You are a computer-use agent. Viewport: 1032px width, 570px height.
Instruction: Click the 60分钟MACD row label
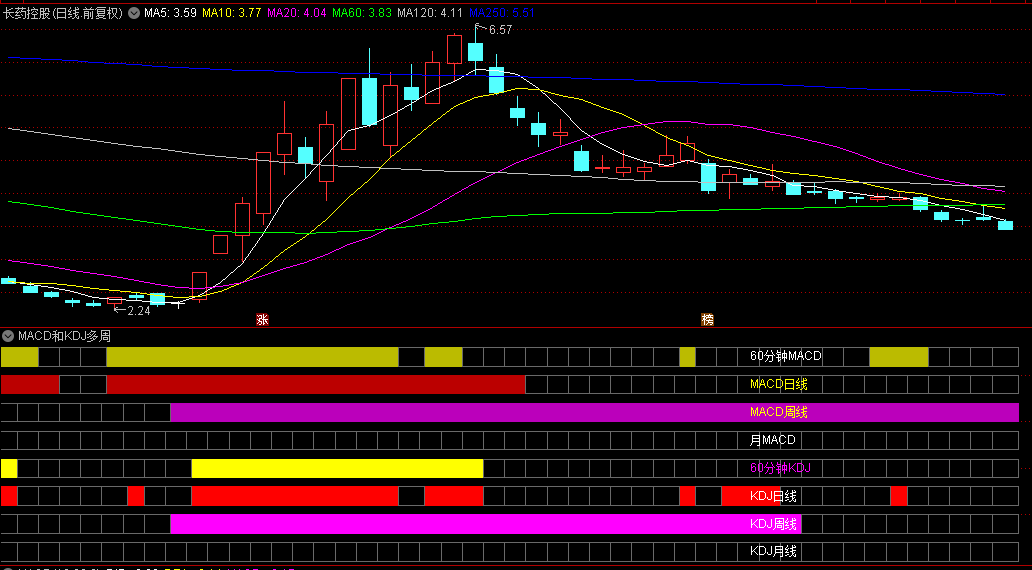pos(786,356)
